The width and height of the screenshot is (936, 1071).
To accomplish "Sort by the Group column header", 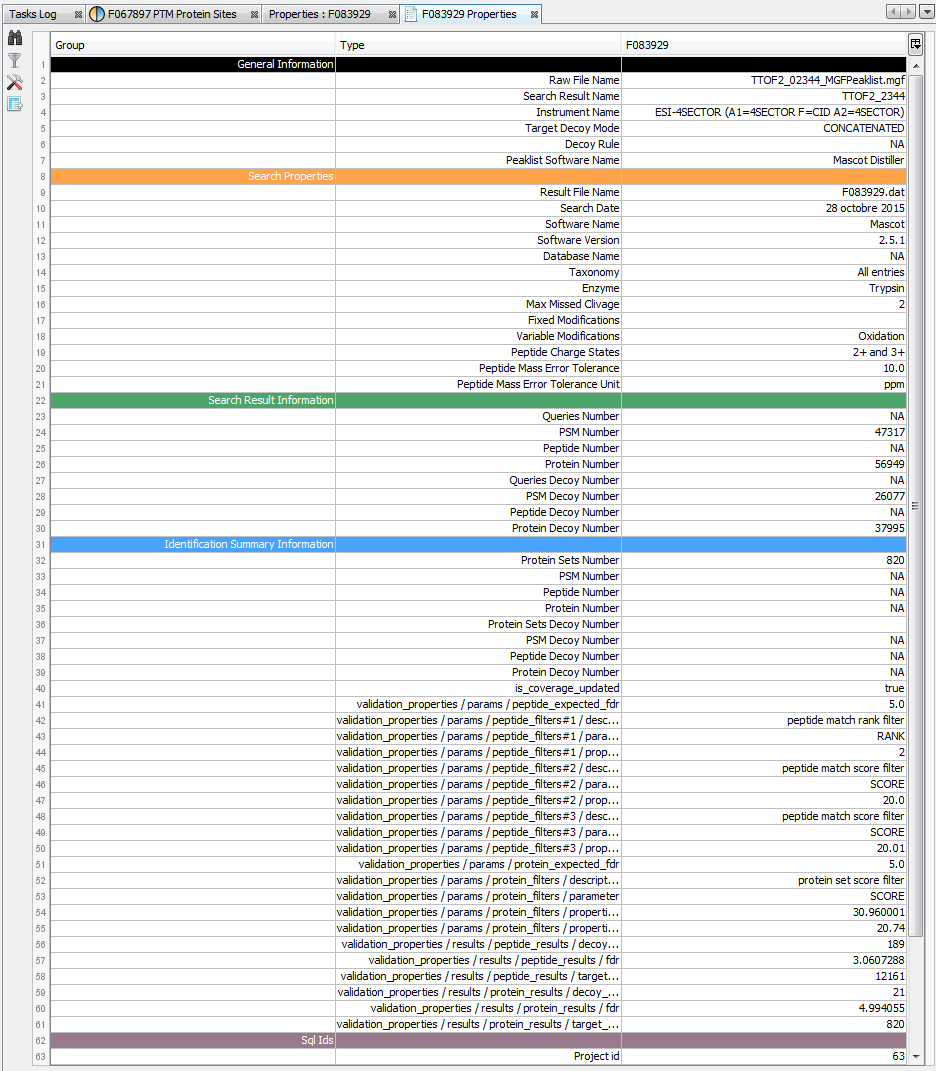I will pyautogui.click(x=193, y=45).
